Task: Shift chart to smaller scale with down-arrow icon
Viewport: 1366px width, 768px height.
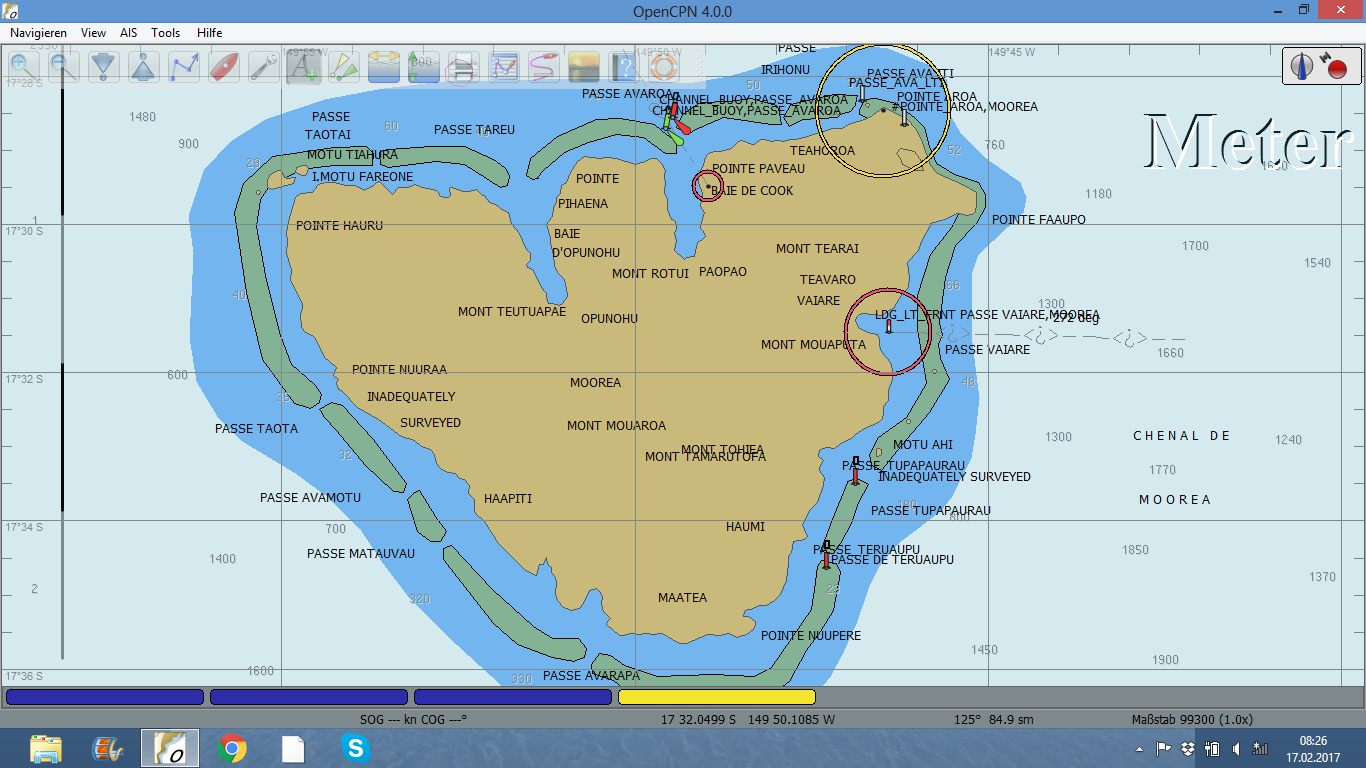Action: click(103, 67)
